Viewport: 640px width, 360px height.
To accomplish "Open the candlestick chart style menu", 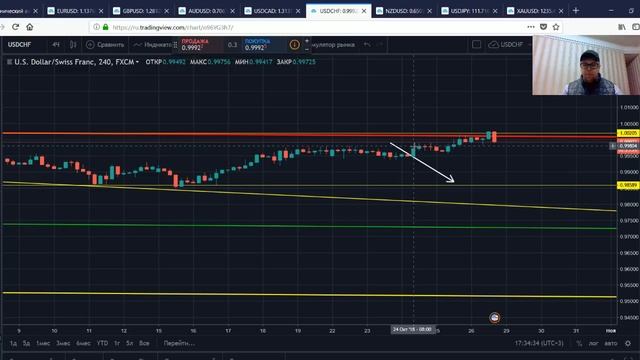I will [x=73, y=44].
